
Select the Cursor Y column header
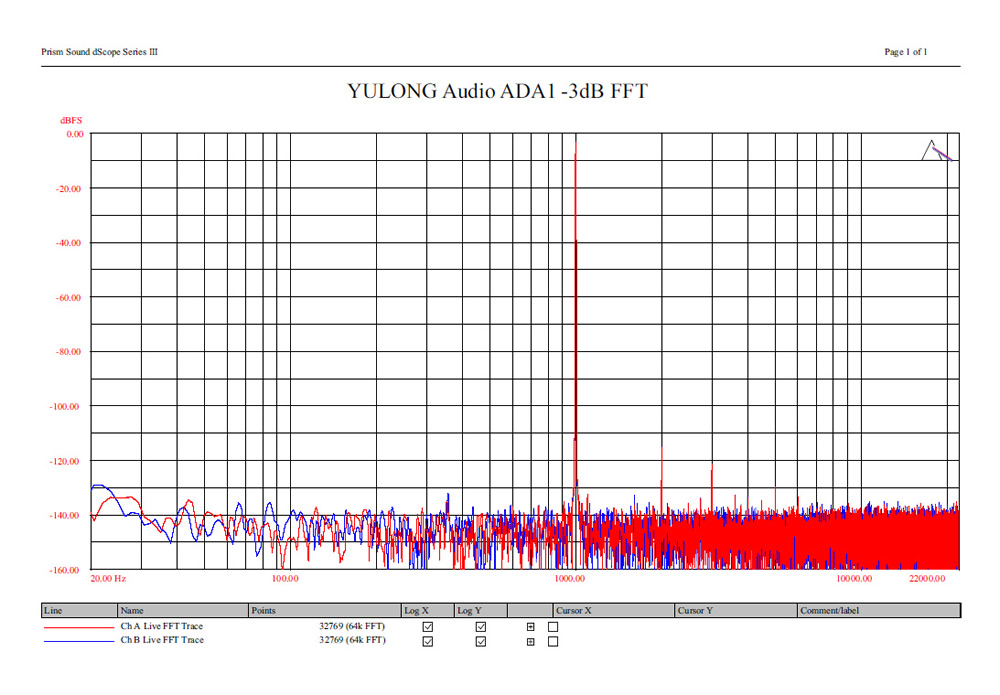click(x=736, y=611)
